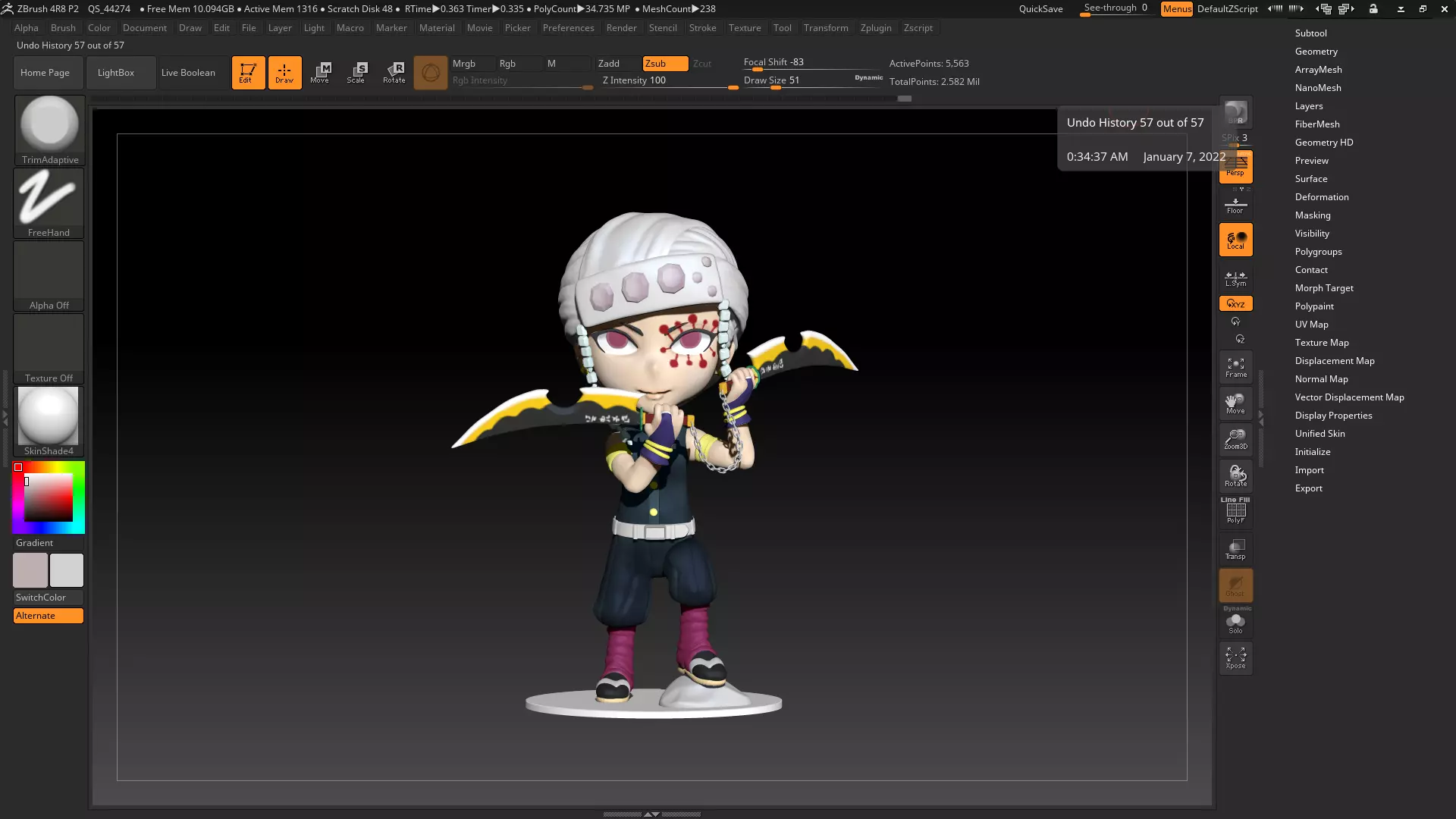
Task: Enable Mrgb paint mode
Action: (x=472, y=64)
